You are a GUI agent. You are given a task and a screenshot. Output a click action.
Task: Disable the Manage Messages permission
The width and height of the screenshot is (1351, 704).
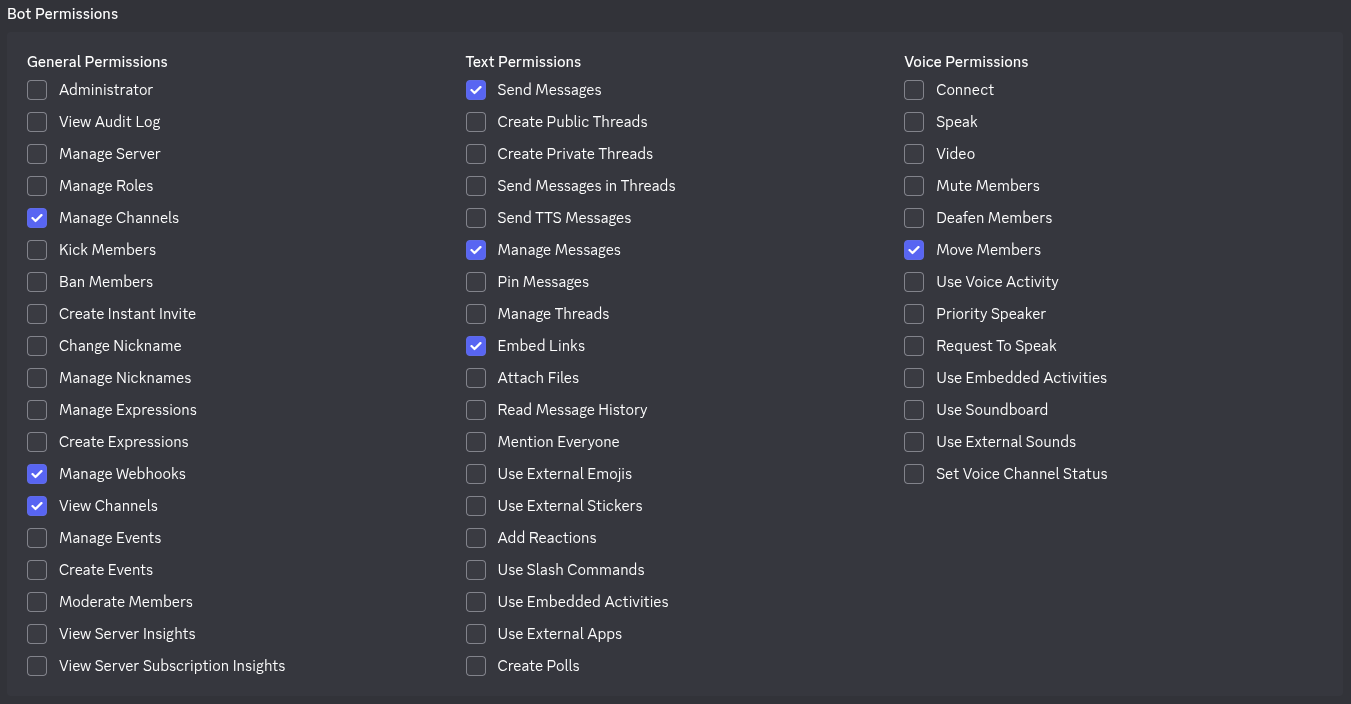(476, 249)
